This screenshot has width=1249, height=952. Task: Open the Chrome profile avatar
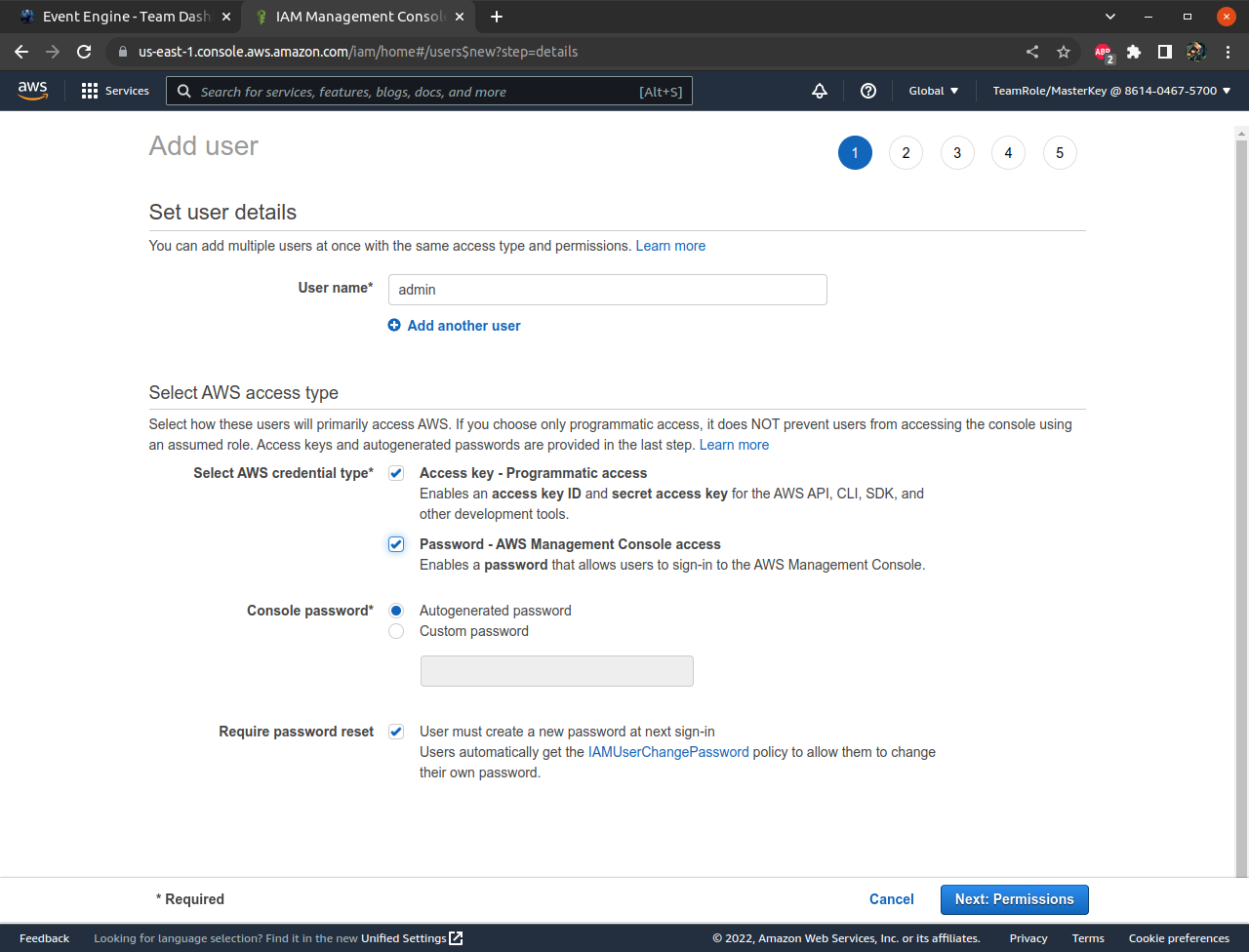(1196, 52)
